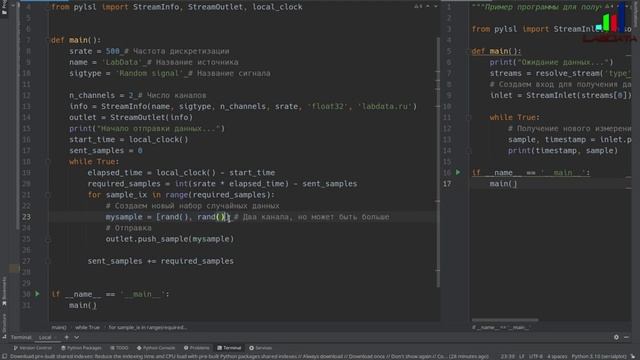Click left editor vertical scrollbar
This screenshot has width=640, height=360.
438,162
